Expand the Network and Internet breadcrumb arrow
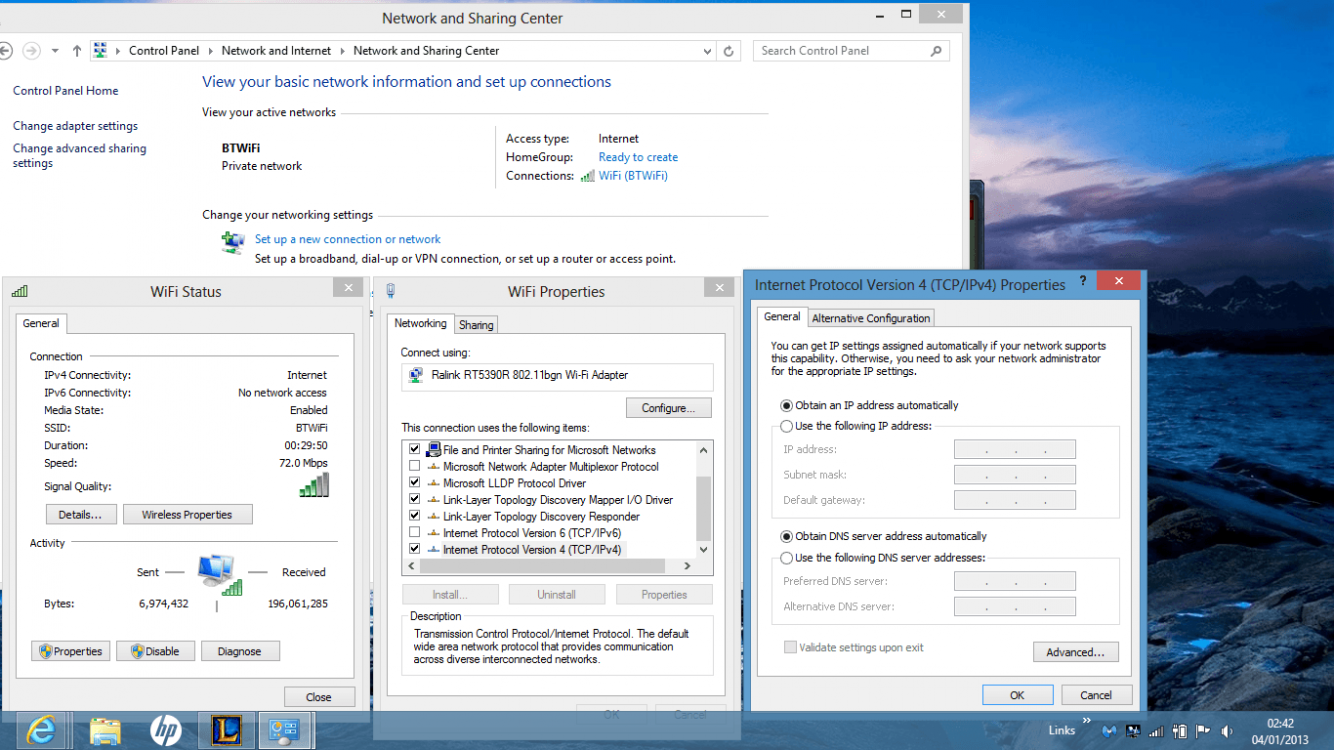The height and width of the screenshot is (750, 1334). click(x=343, y=51)
